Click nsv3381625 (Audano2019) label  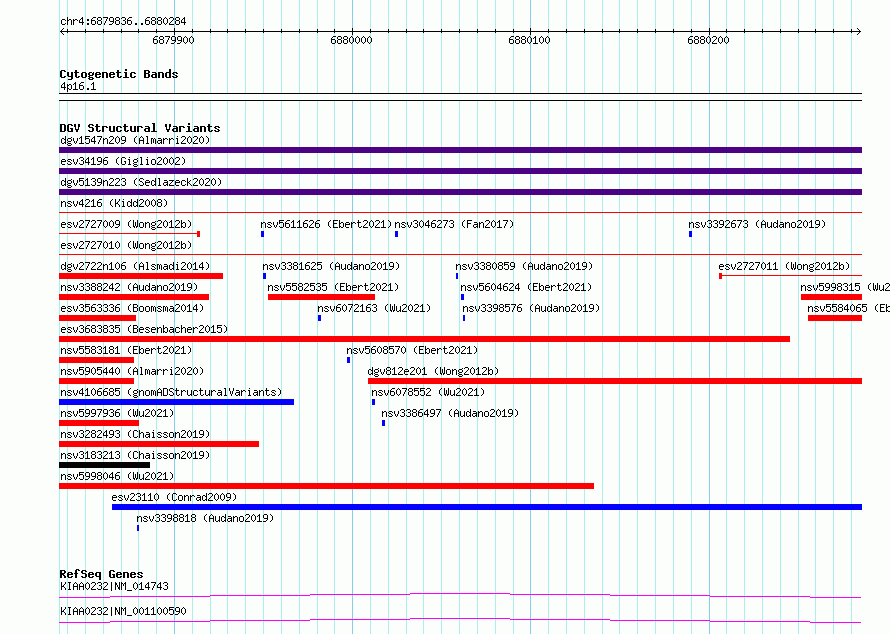tap(331, 266)
